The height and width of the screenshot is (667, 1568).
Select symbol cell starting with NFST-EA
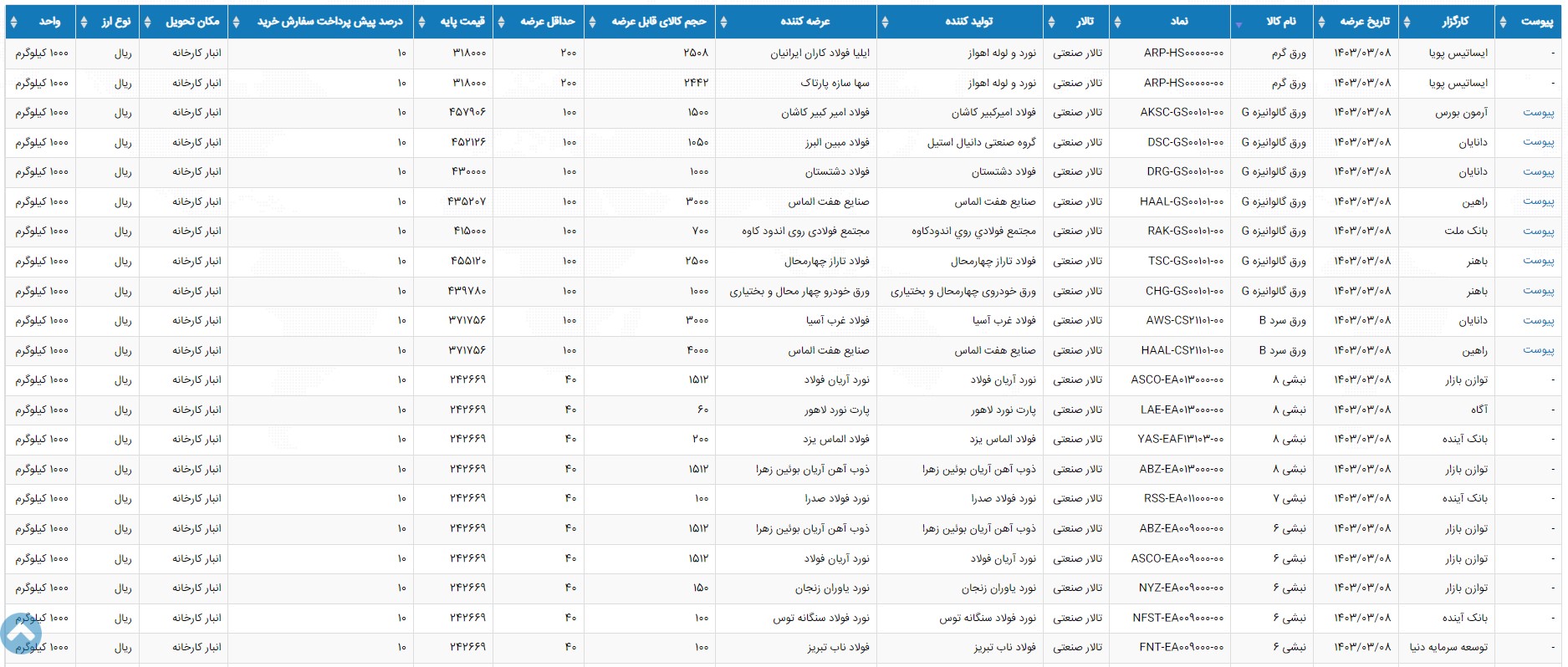click(x=1170, y=618)
